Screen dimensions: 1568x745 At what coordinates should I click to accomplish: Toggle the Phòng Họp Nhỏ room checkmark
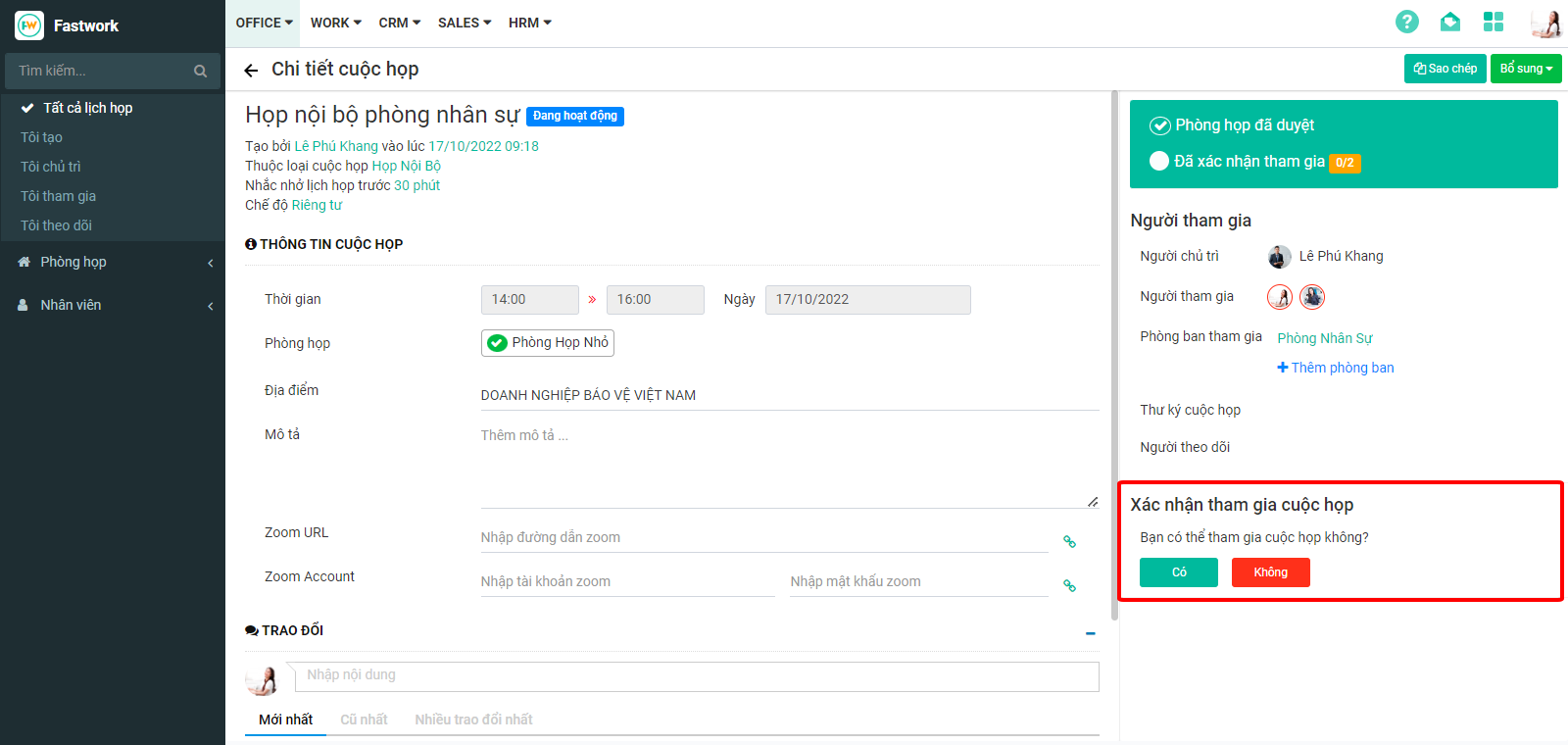point(498,342)
